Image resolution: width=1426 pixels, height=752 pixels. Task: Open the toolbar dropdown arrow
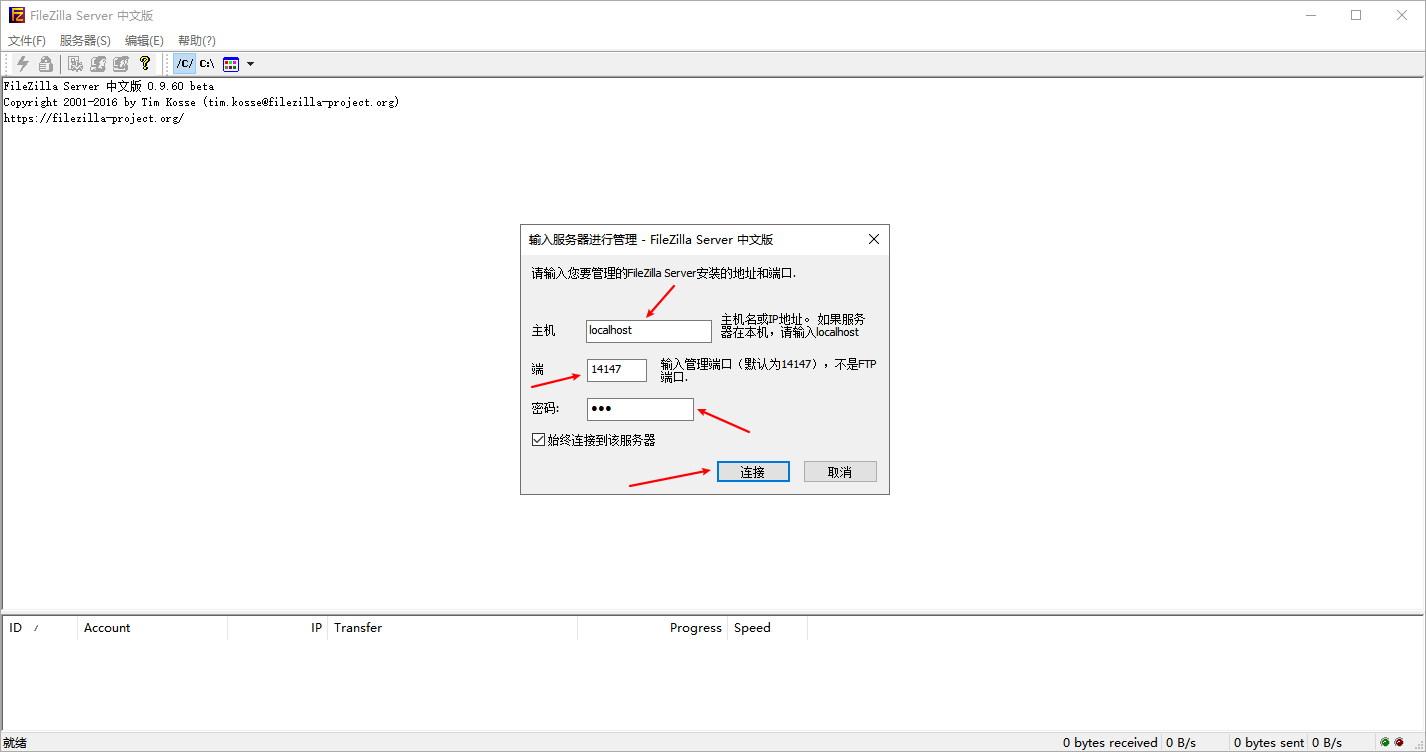pos(252,63)
